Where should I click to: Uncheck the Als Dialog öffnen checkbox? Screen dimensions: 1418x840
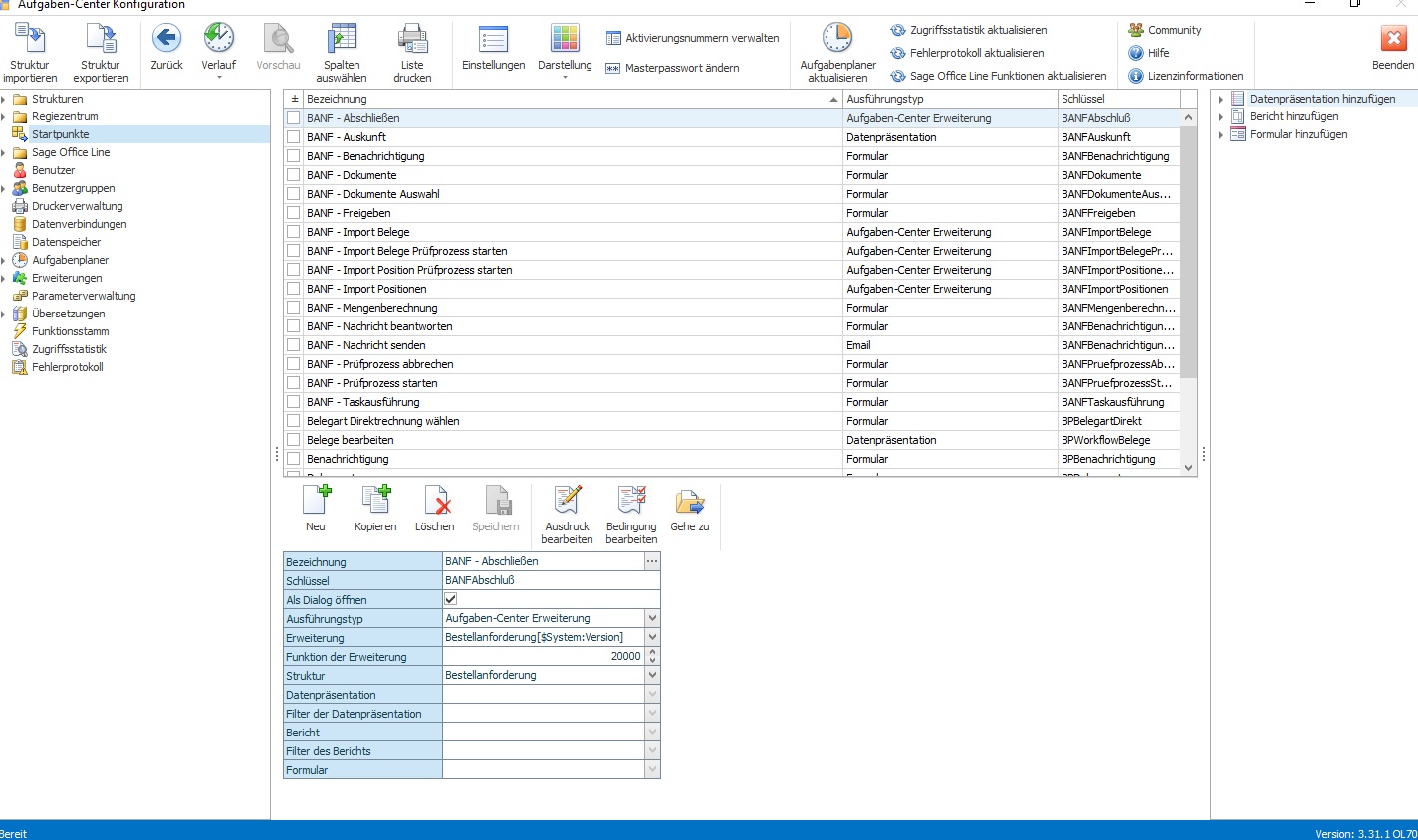click(450, 599)
